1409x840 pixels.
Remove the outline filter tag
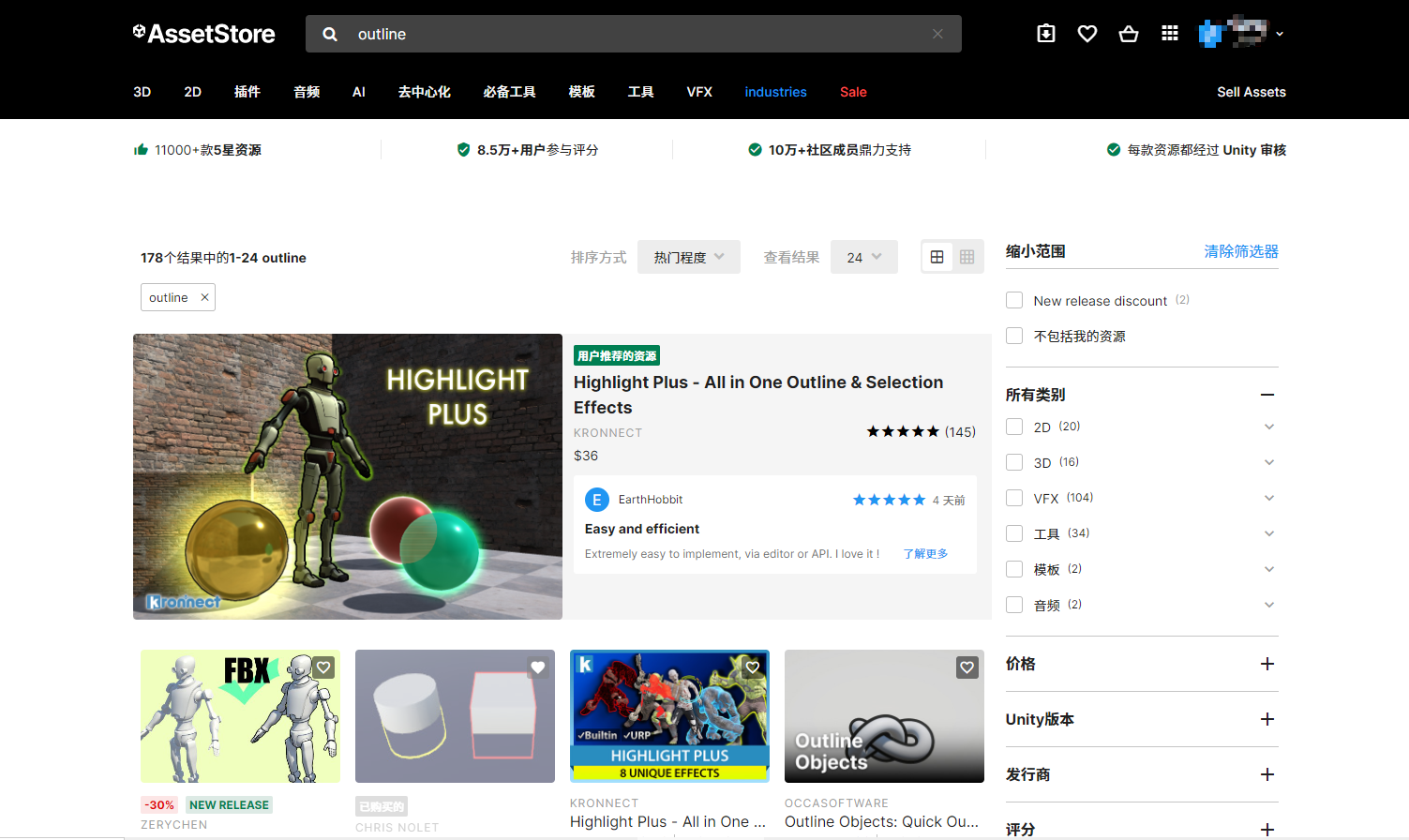click(x=204, y=297)
